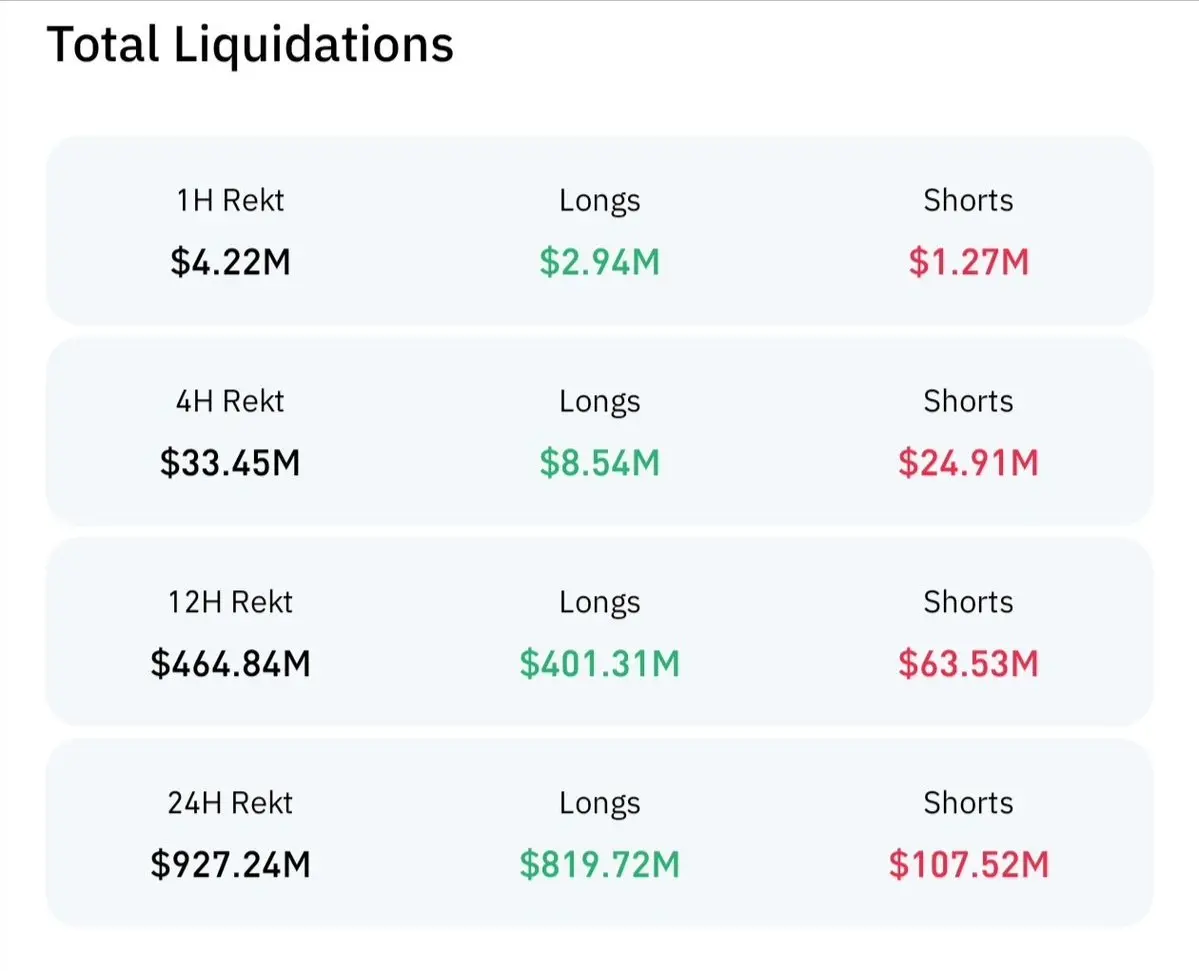Click the 24H Longs value $819.72M

click(599, 865)
